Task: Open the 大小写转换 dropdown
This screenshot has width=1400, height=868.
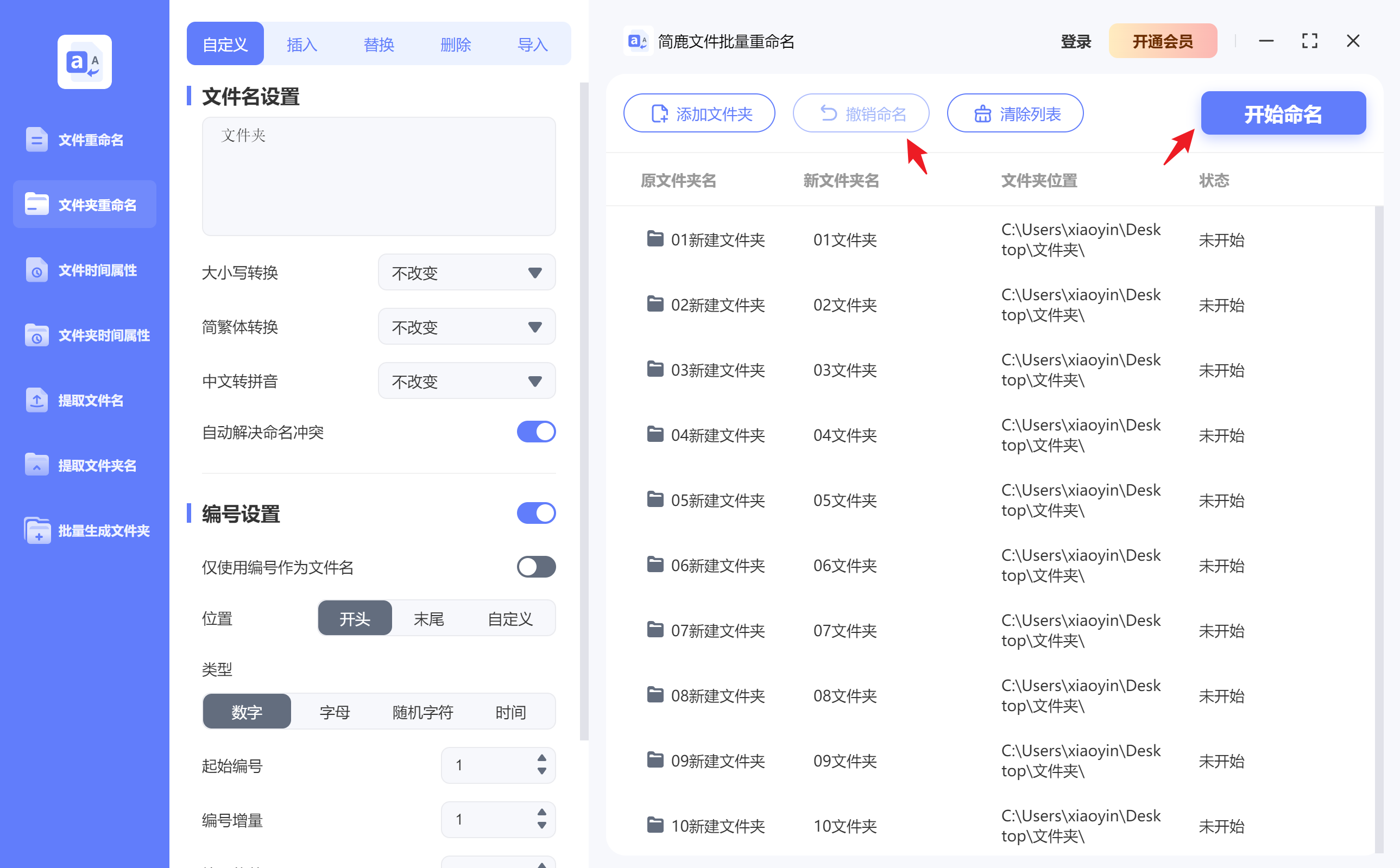Action: coord(466,272)
